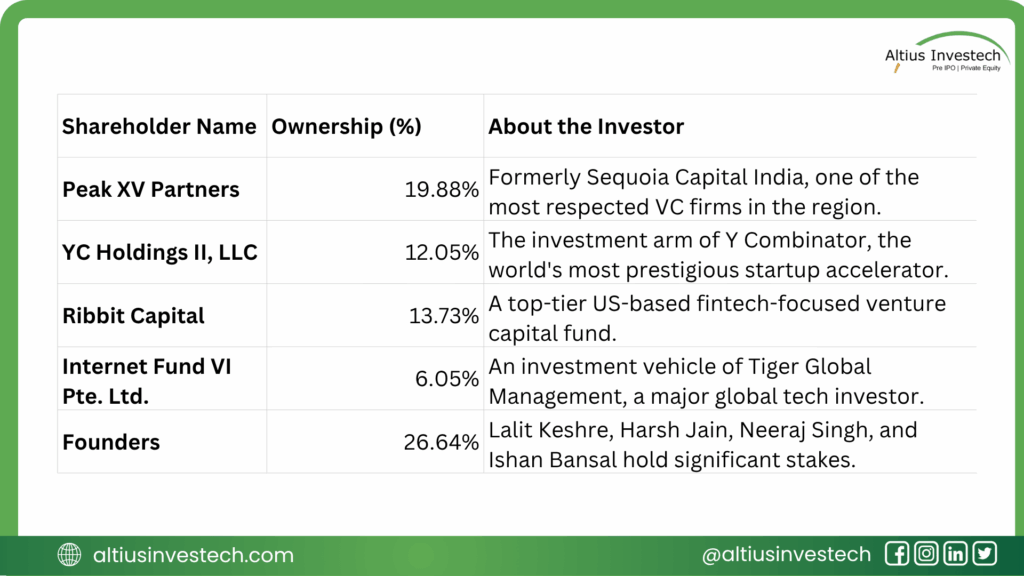Viewport: 1024px width, 576px height.
Task: Select Internet Fund VI Pte. Ltd. cell
Action: click(146, 380)
